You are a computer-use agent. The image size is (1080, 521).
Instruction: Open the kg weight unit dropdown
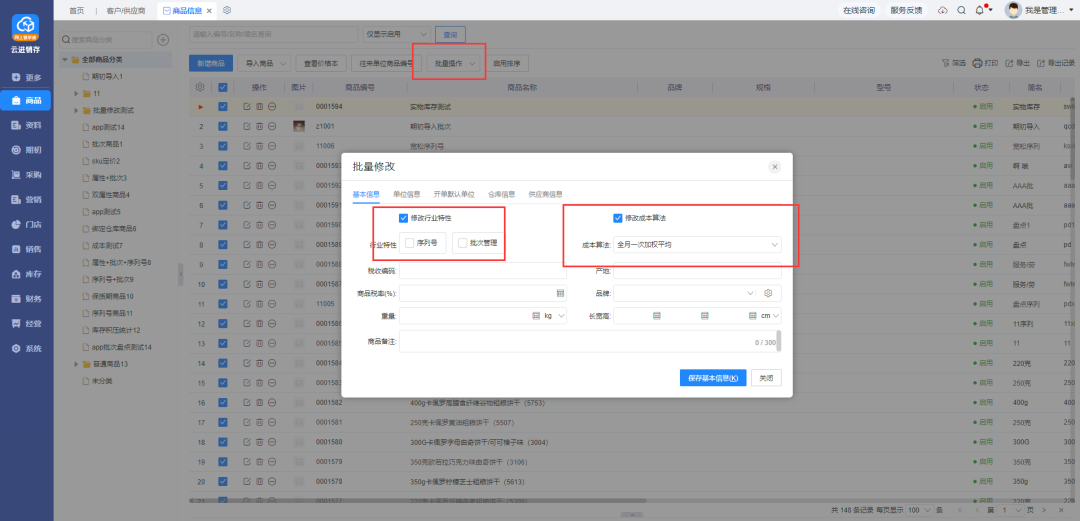[x=552, y=316]
